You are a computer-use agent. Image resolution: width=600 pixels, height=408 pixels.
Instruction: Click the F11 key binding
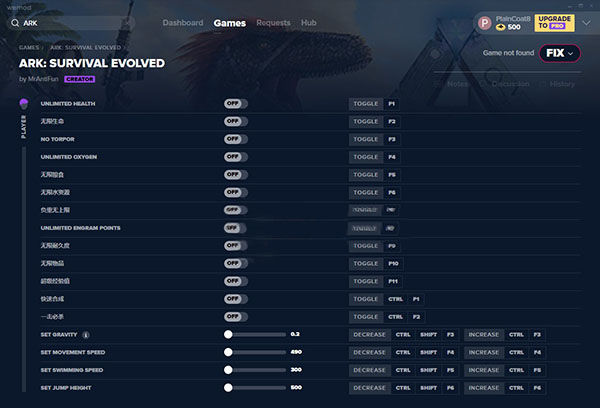tap(393, 281)
